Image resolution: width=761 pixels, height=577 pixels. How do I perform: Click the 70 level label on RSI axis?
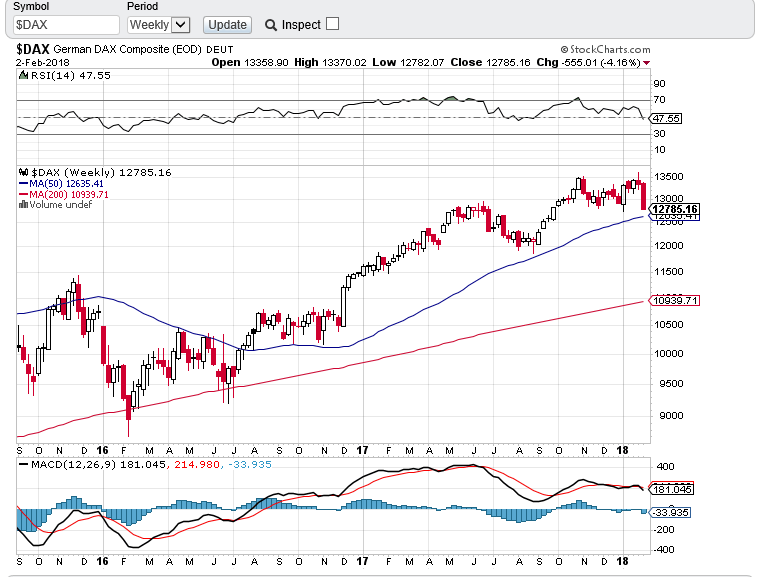(660, 100)
